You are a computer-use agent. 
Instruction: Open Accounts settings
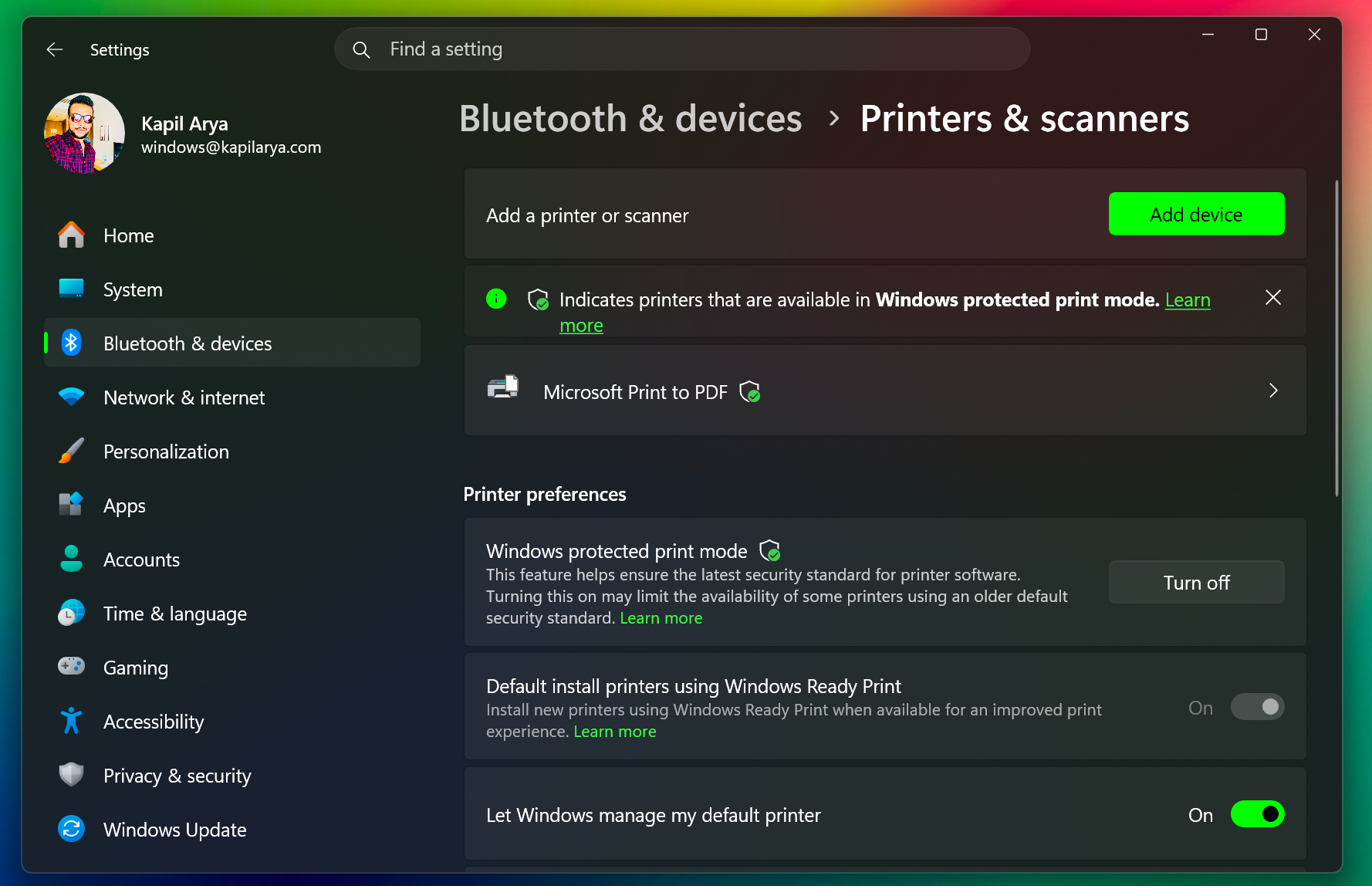tap(232, 560)
